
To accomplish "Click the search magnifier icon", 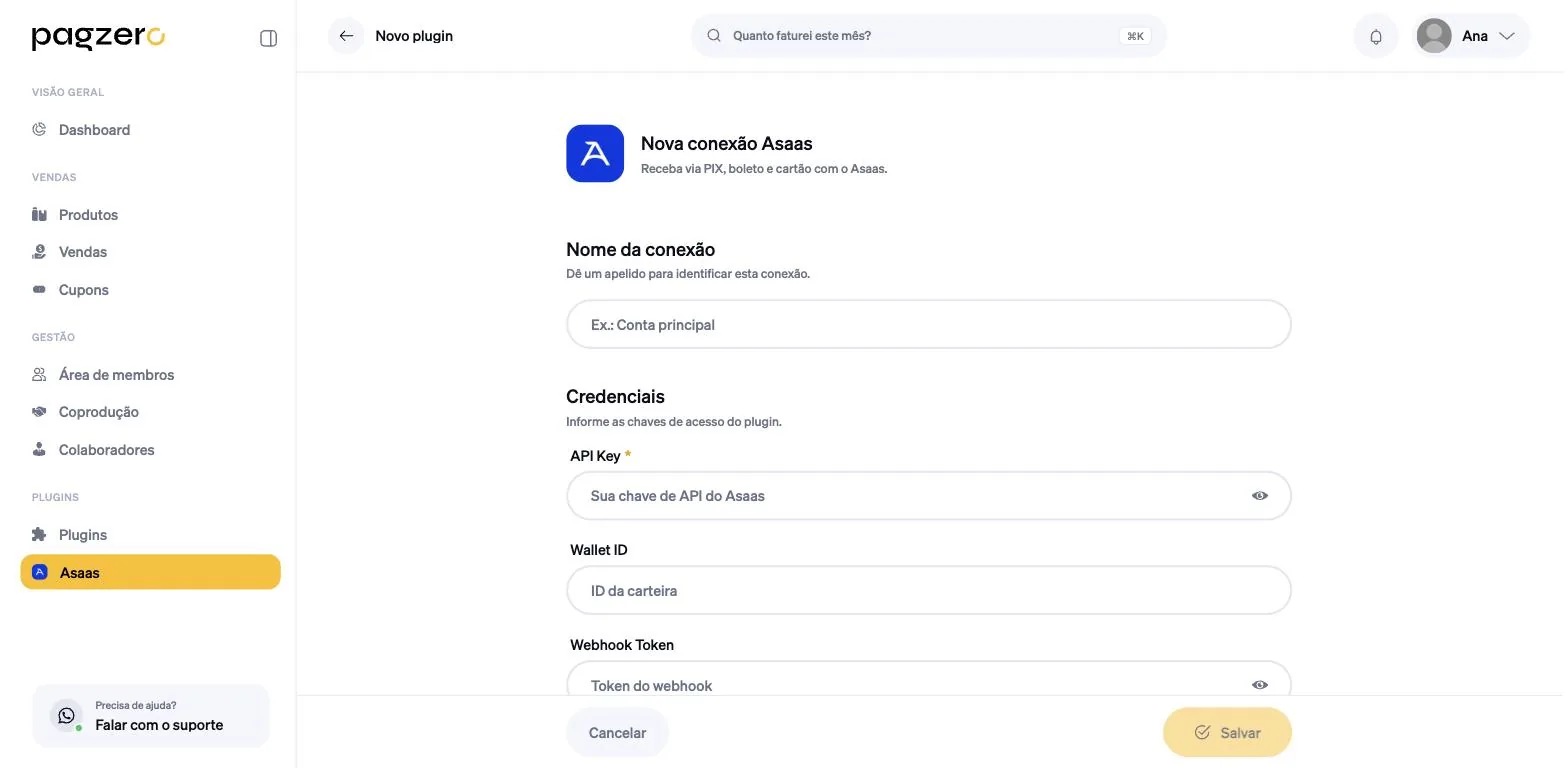I will (714, 35).
